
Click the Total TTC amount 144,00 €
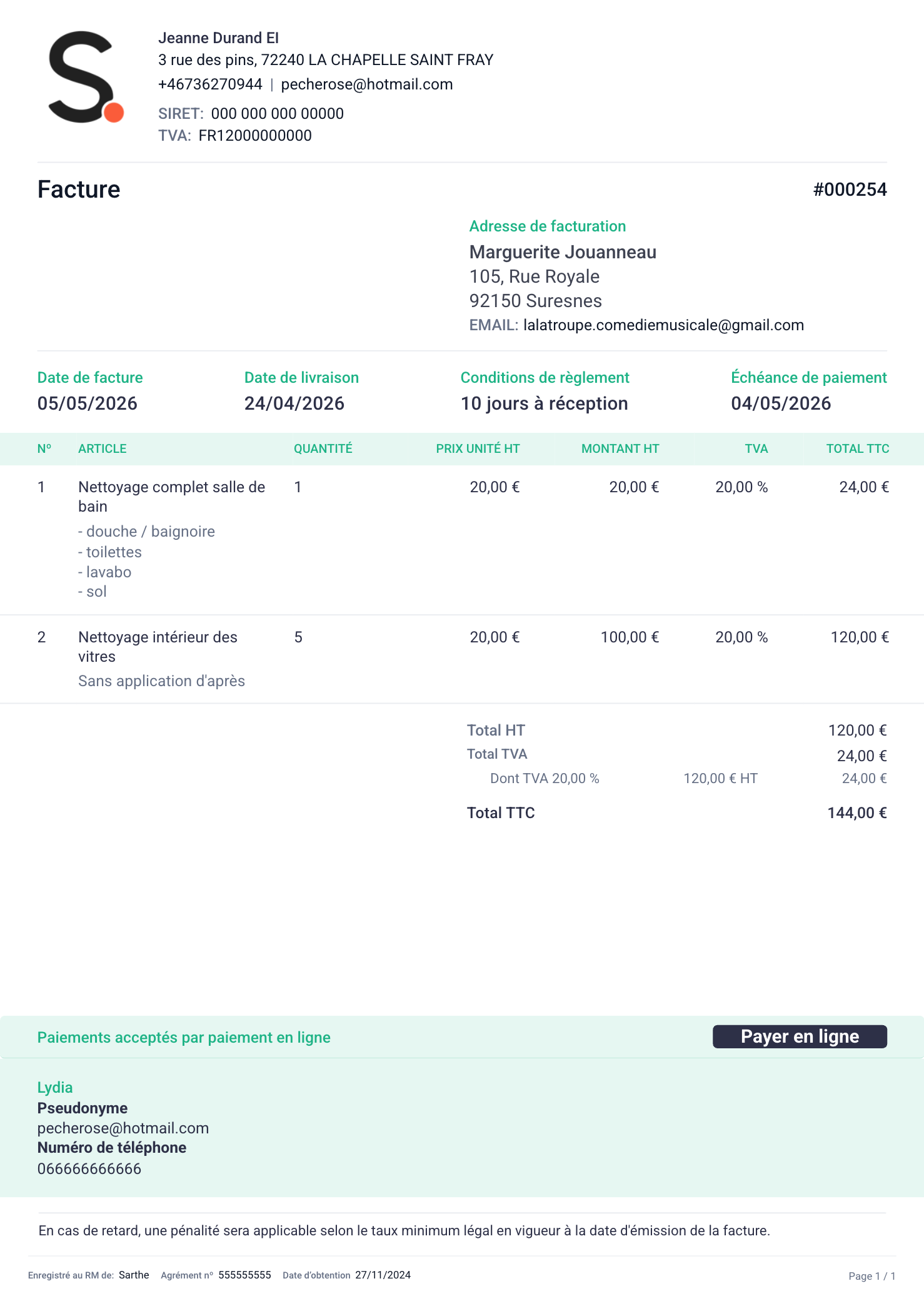pyautogui.click(x=856, y=813)
